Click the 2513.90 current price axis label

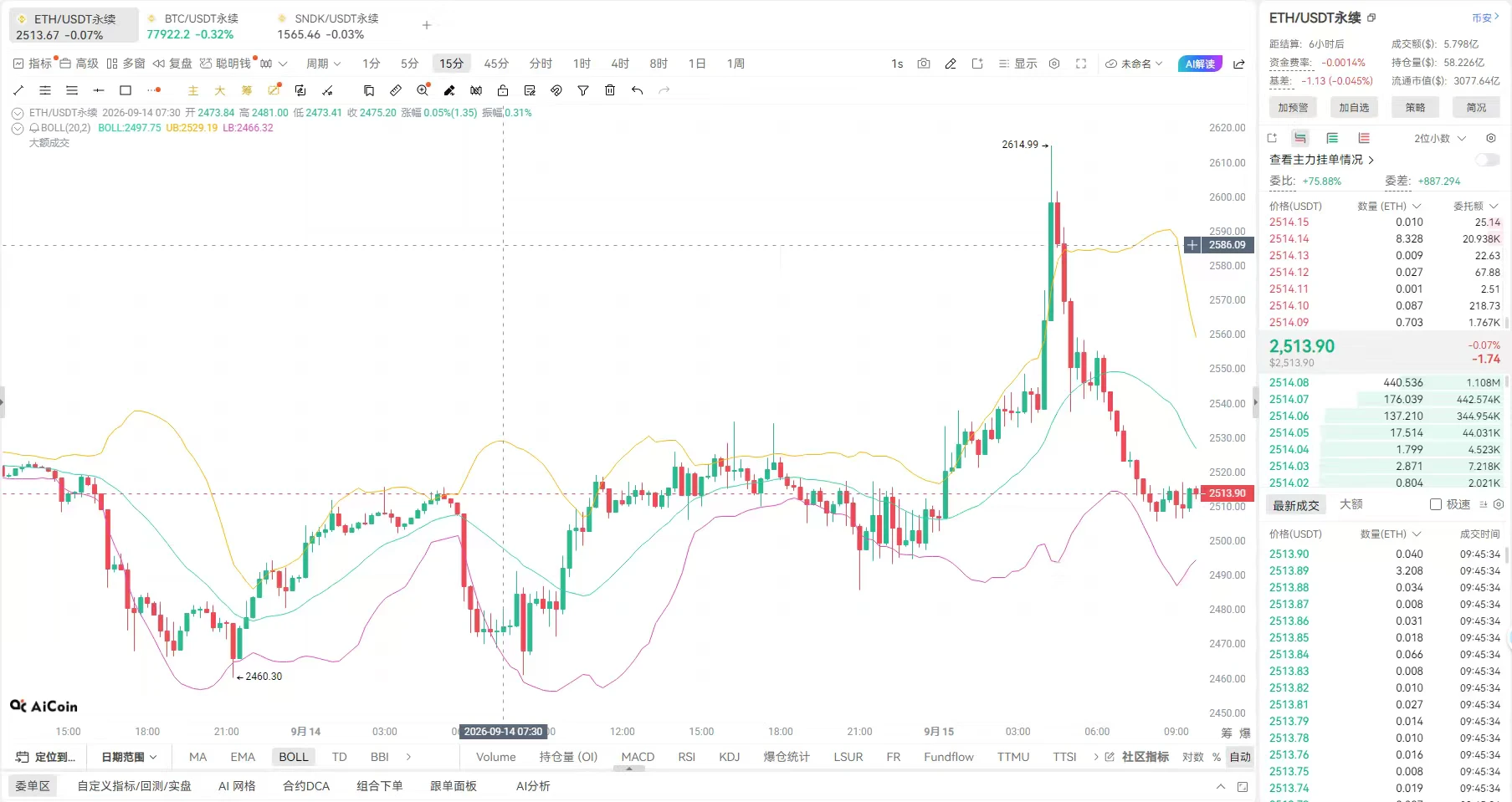pos(1227,493)
